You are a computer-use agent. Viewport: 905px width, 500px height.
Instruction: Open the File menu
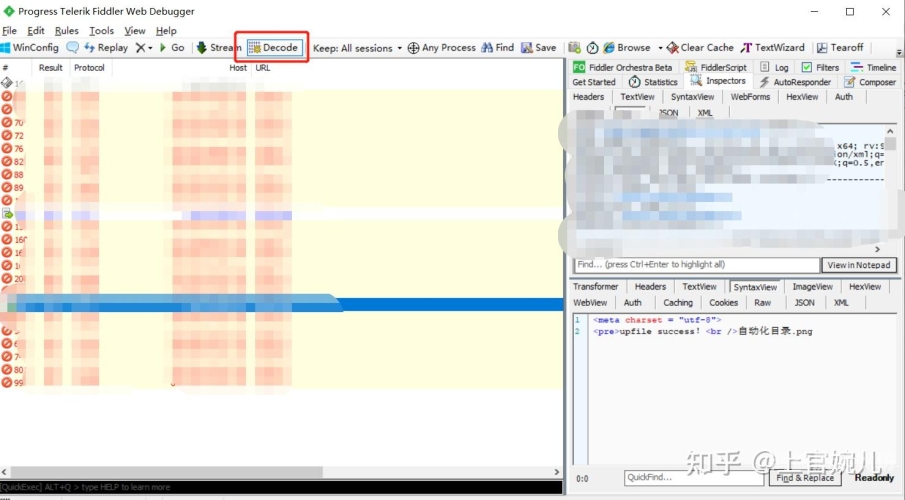[9, 31]
